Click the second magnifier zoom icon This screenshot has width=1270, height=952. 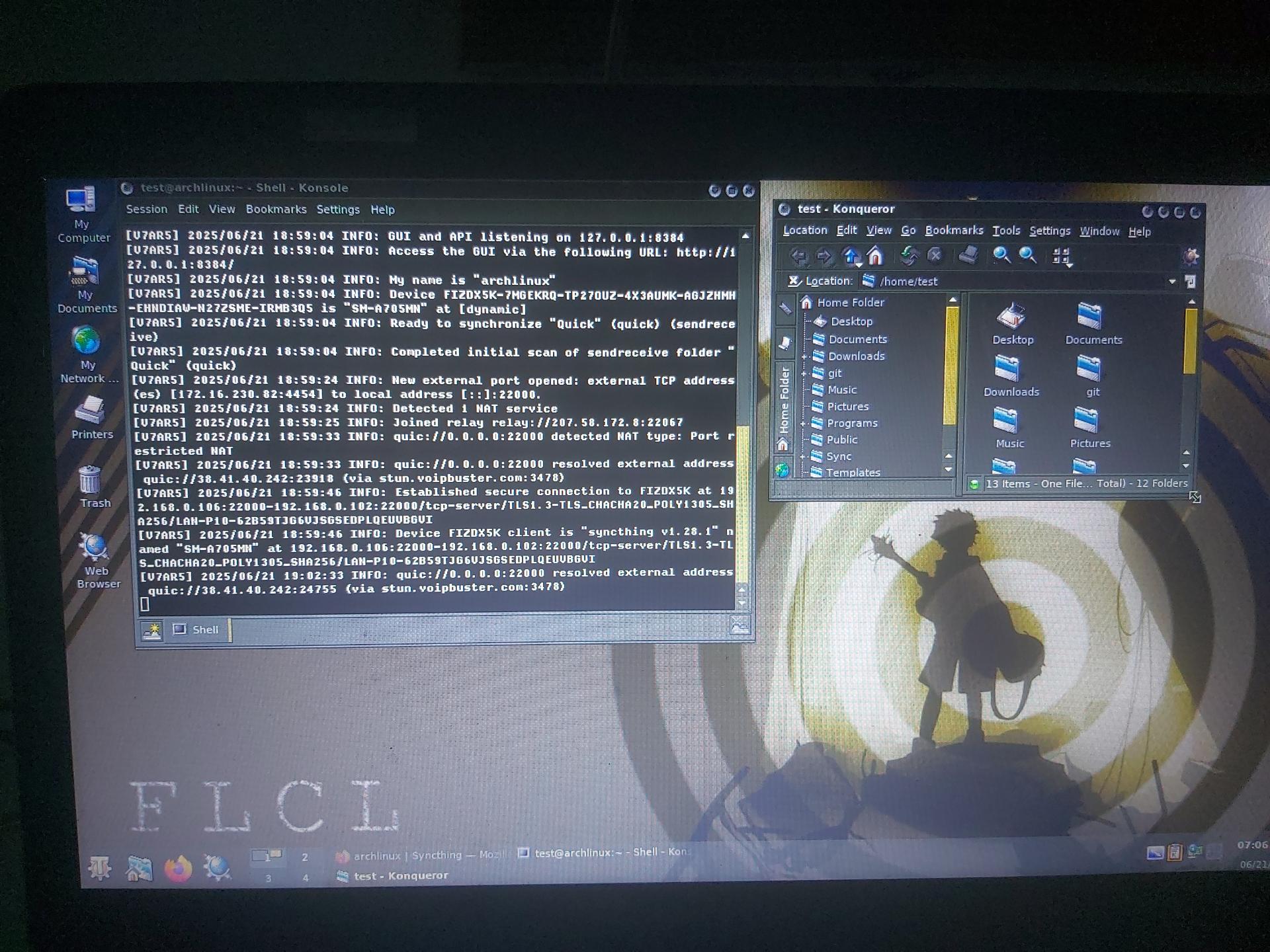(x=1027, y=255)
